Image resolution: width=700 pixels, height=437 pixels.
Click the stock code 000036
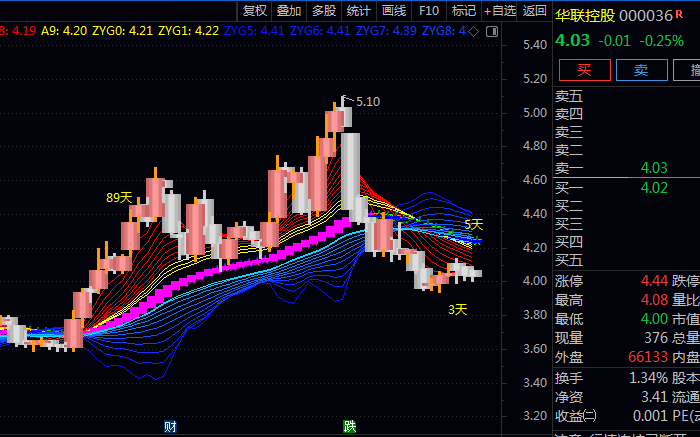[x=646, y=16]
